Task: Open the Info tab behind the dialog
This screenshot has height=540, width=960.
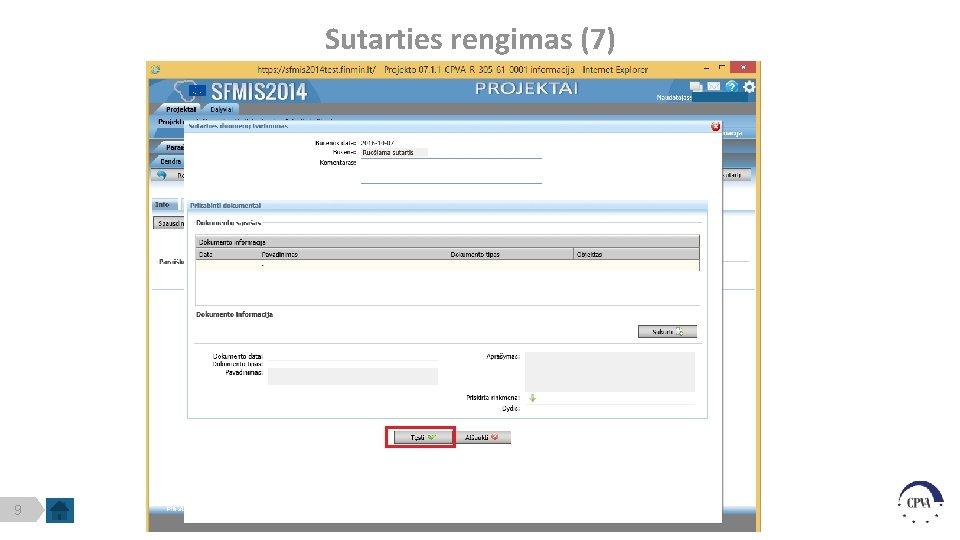Action: [163, 204]
